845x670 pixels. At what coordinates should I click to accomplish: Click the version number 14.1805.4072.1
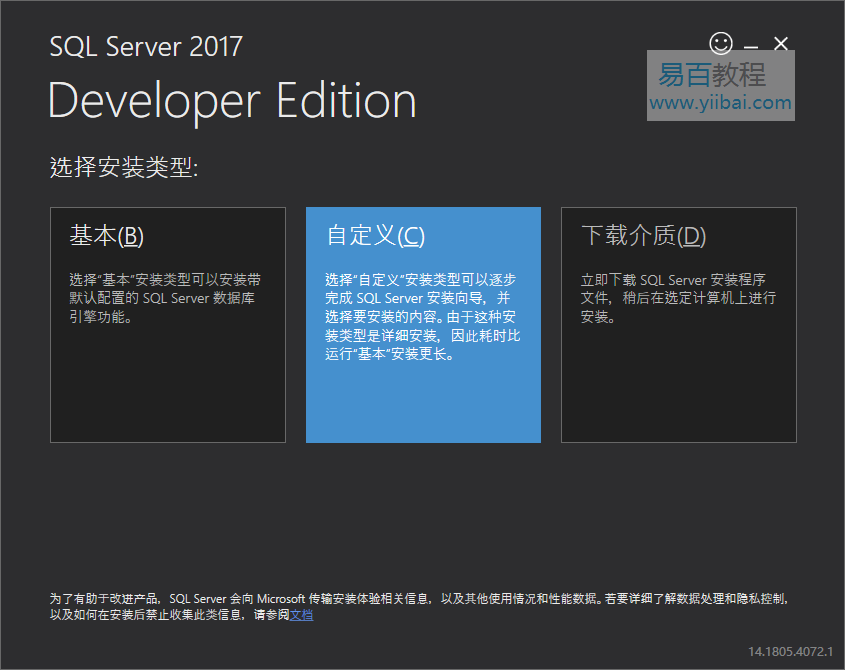791,652
